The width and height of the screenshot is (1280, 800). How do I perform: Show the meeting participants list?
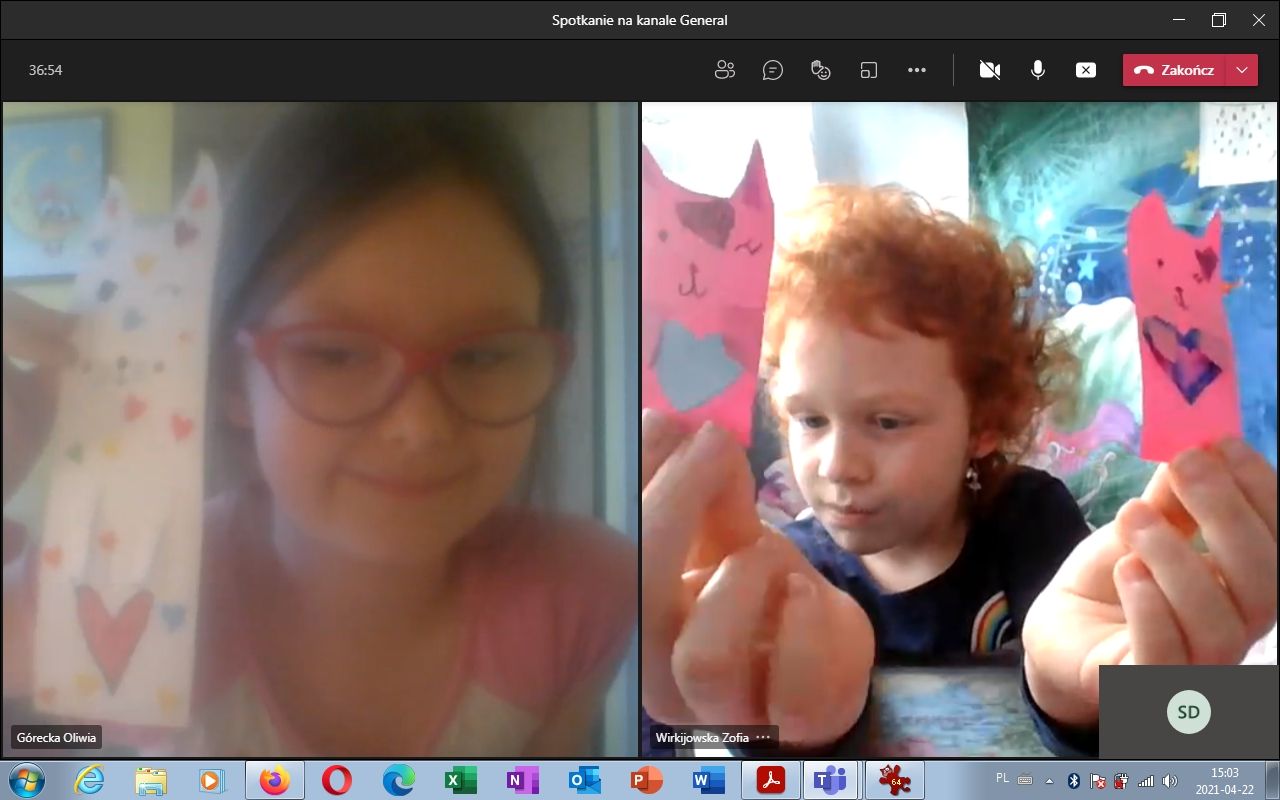(x=725, y=70)
